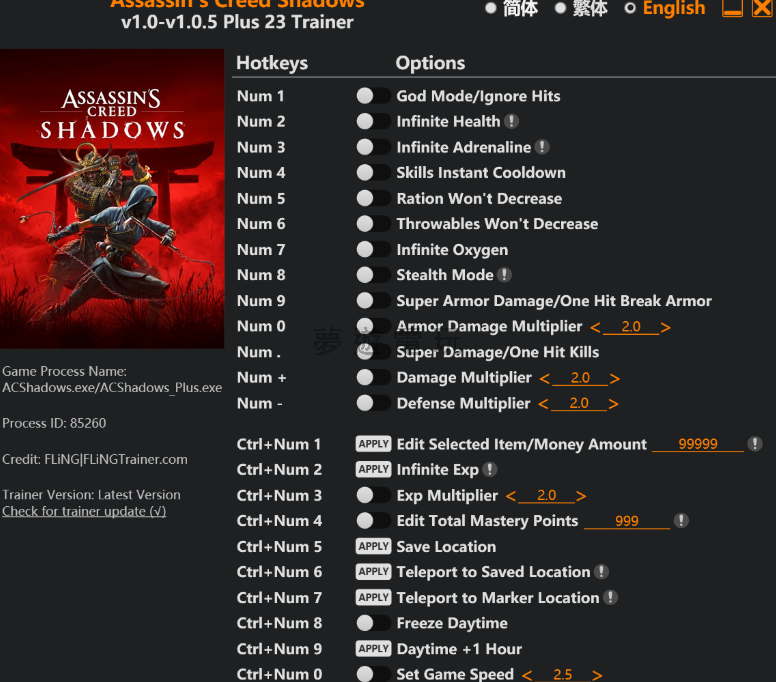Click the Hotkeys column header

point(272,63)
